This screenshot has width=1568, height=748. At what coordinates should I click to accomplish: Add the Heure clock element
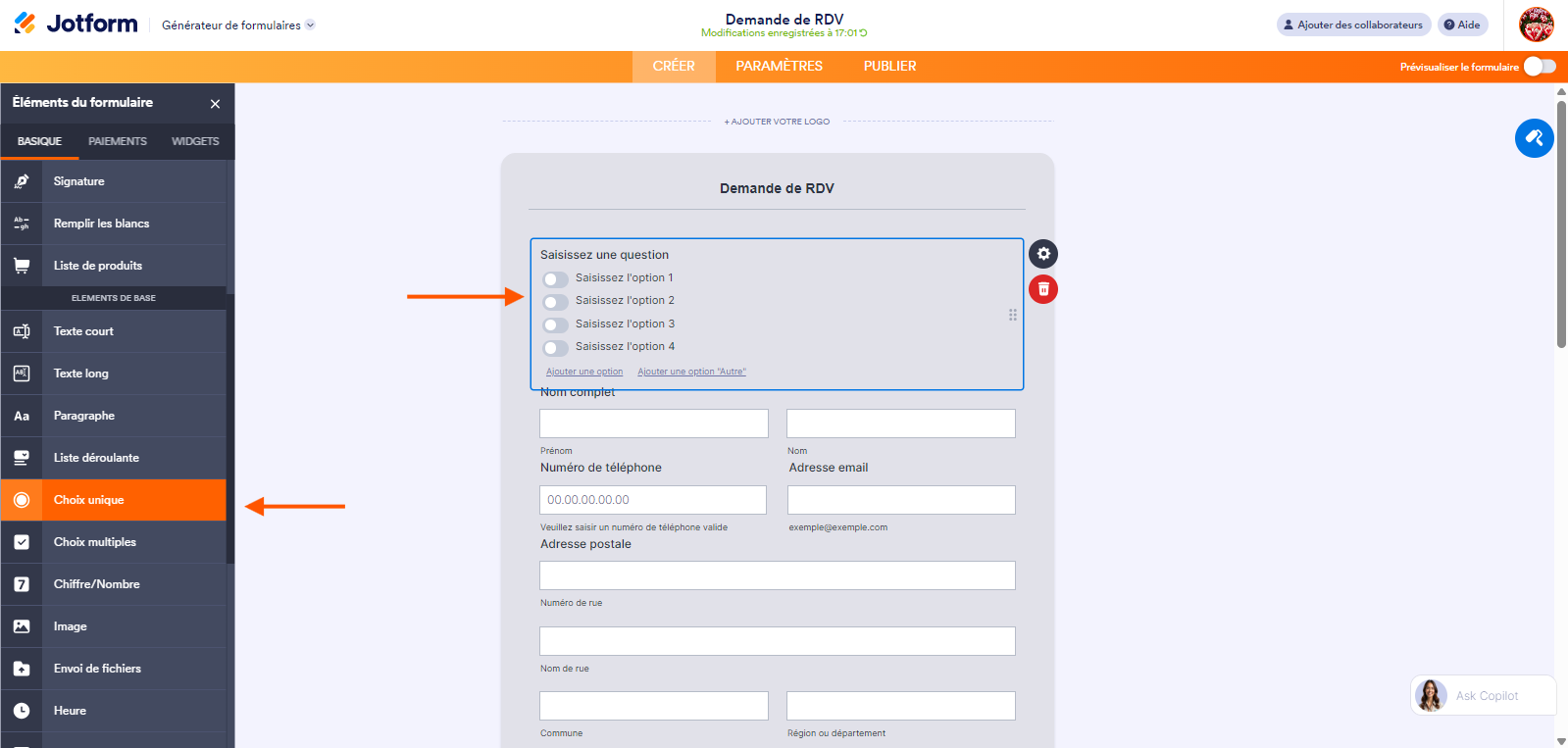click(x=70, y=711)
